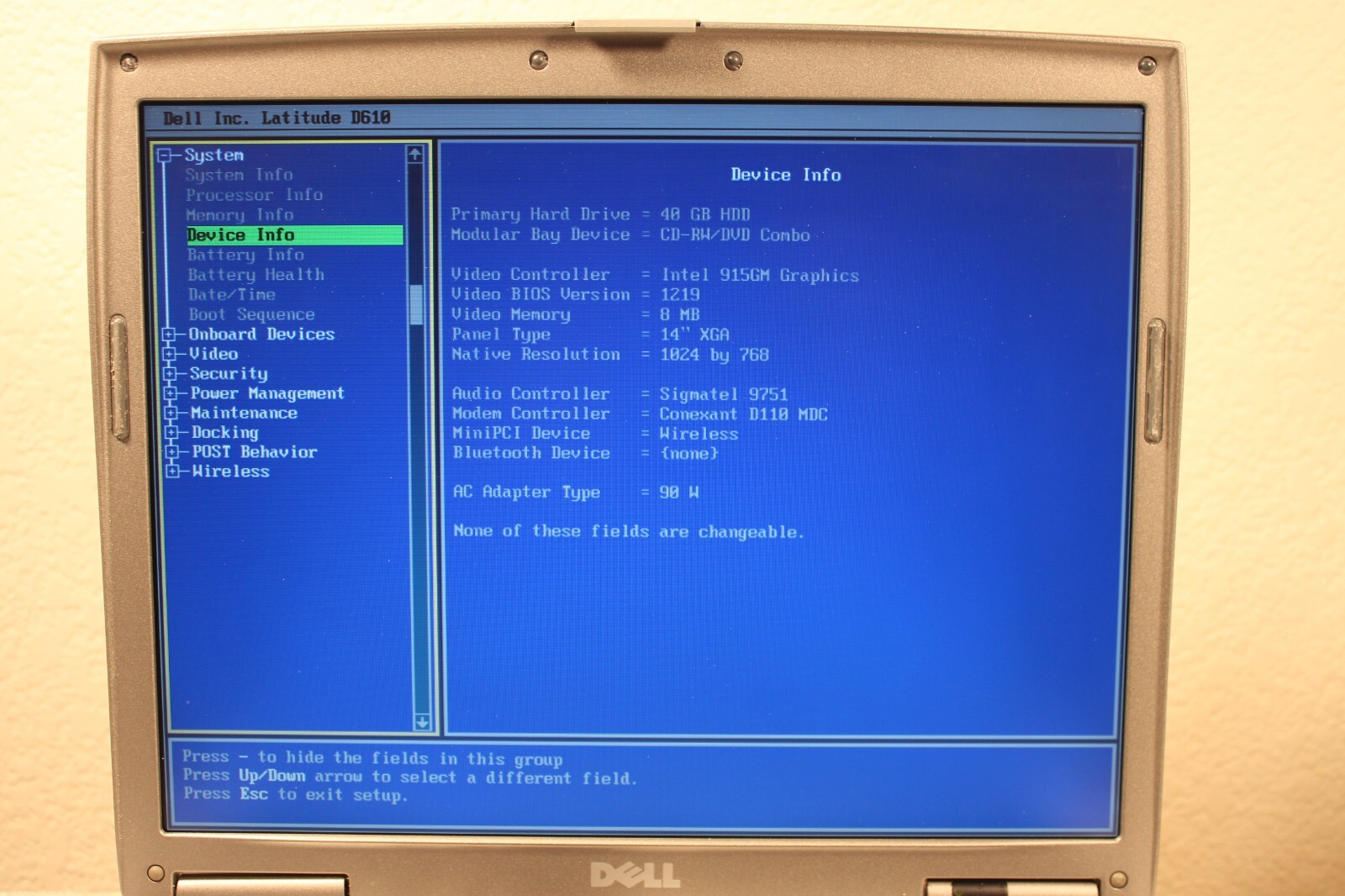The height and width of the screenshot is (896, 1345).
Task: Select the Wireless label
Action: click(230, 472)
